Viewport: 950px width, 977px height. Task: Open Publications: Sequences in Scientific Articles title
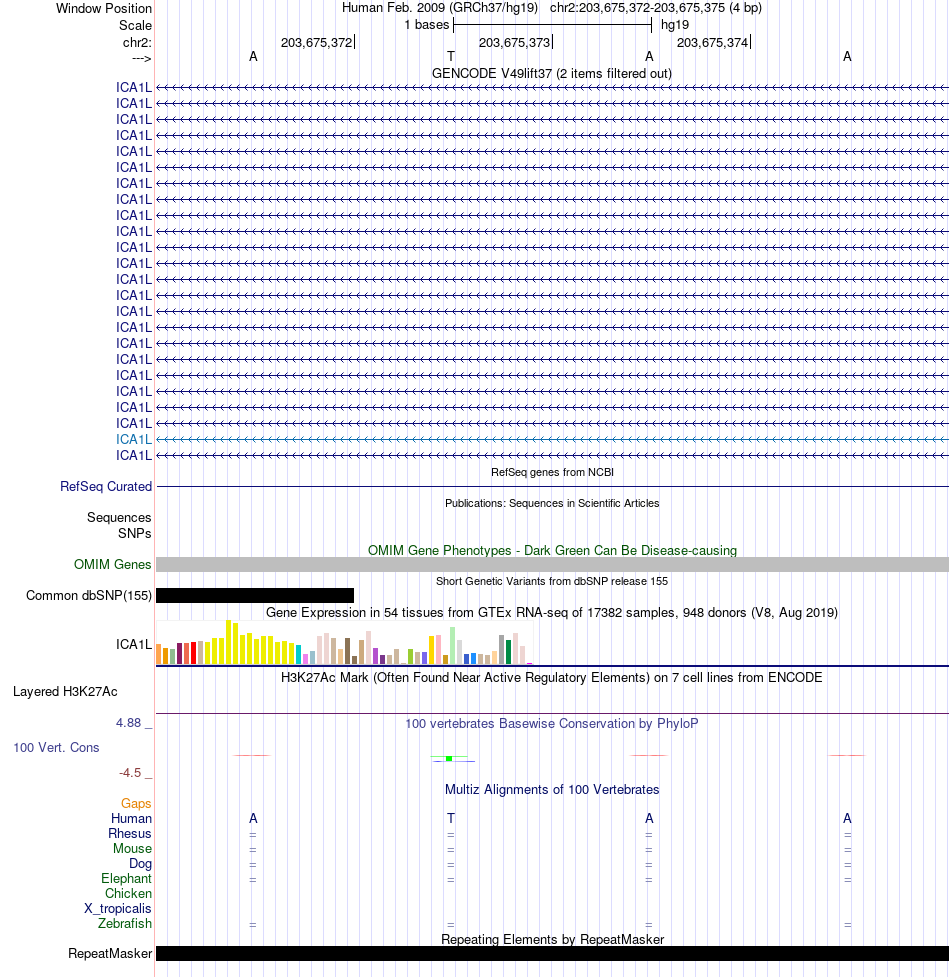(552, 503)
